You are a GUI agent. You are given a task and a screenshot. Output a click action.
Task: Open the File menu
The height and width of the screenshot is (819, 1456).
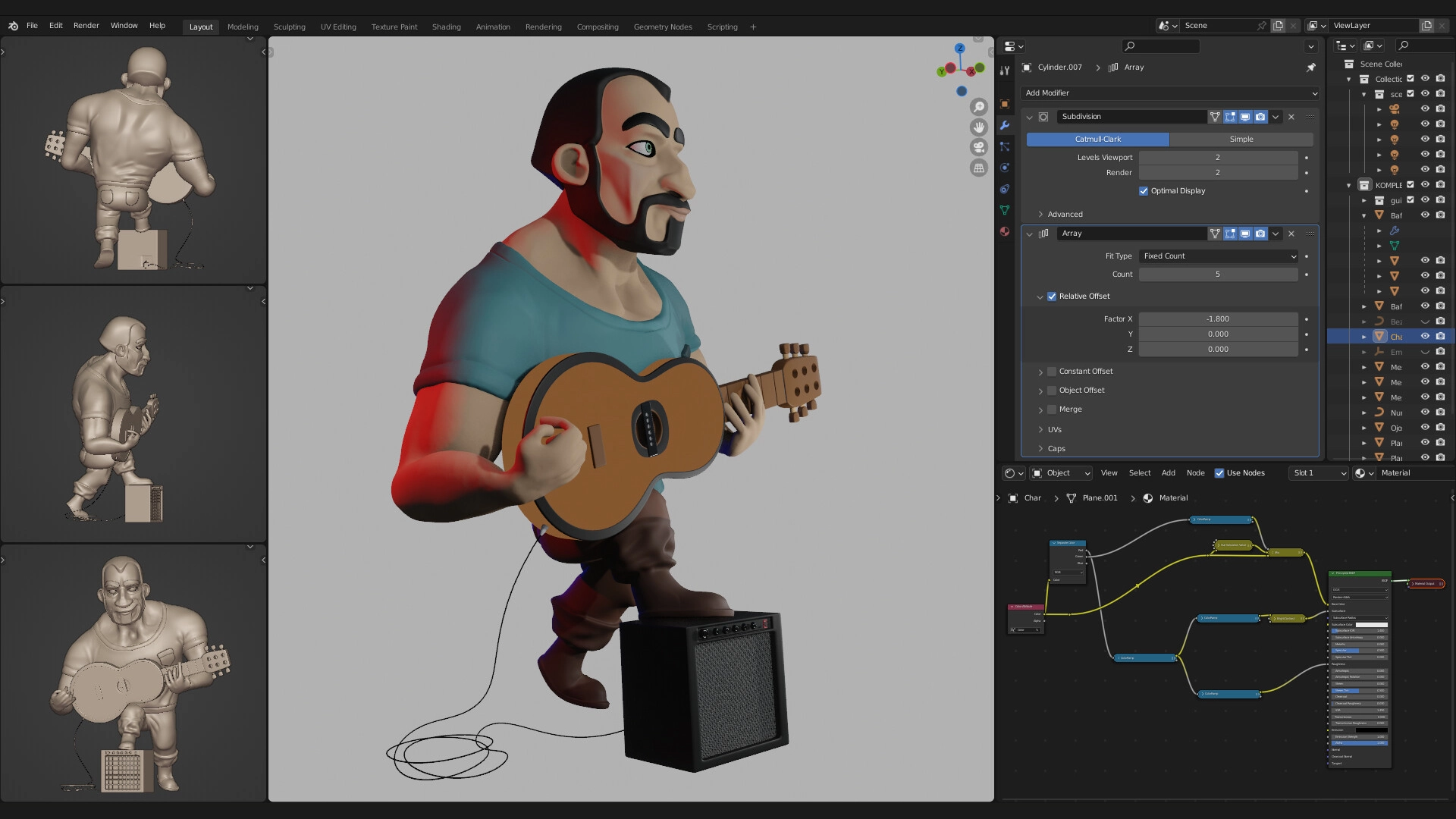point(32,26)
